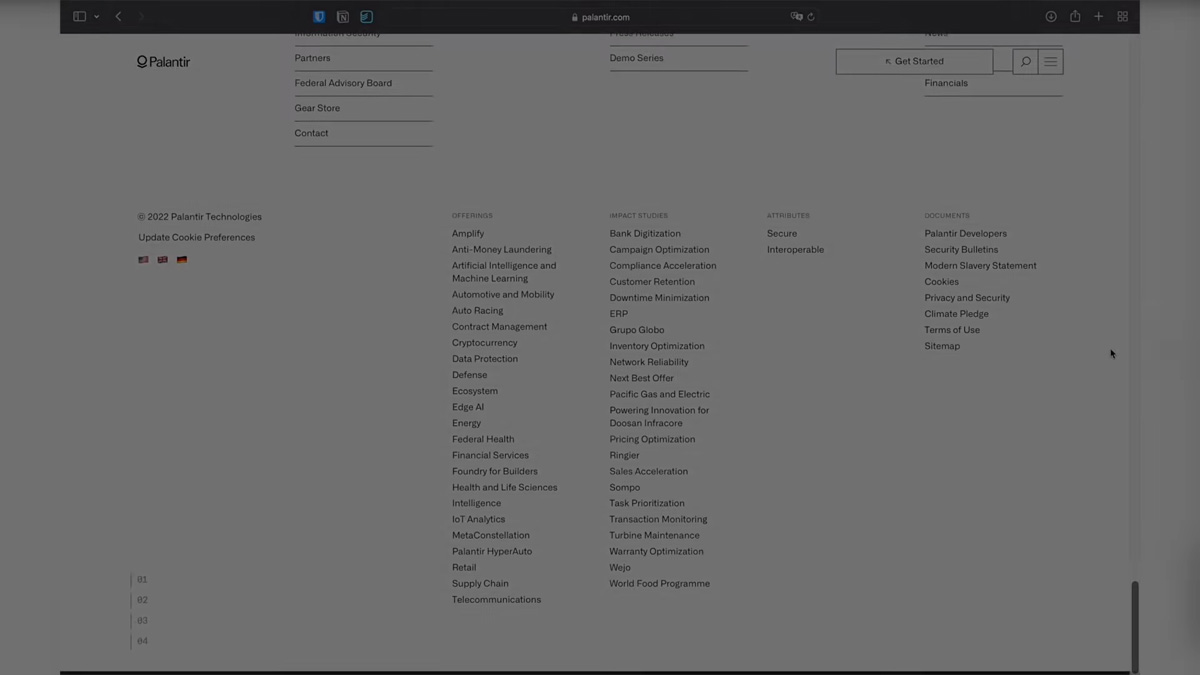Select the US flag language option
The image size is (1200, 675).
(x=143, y=260)
